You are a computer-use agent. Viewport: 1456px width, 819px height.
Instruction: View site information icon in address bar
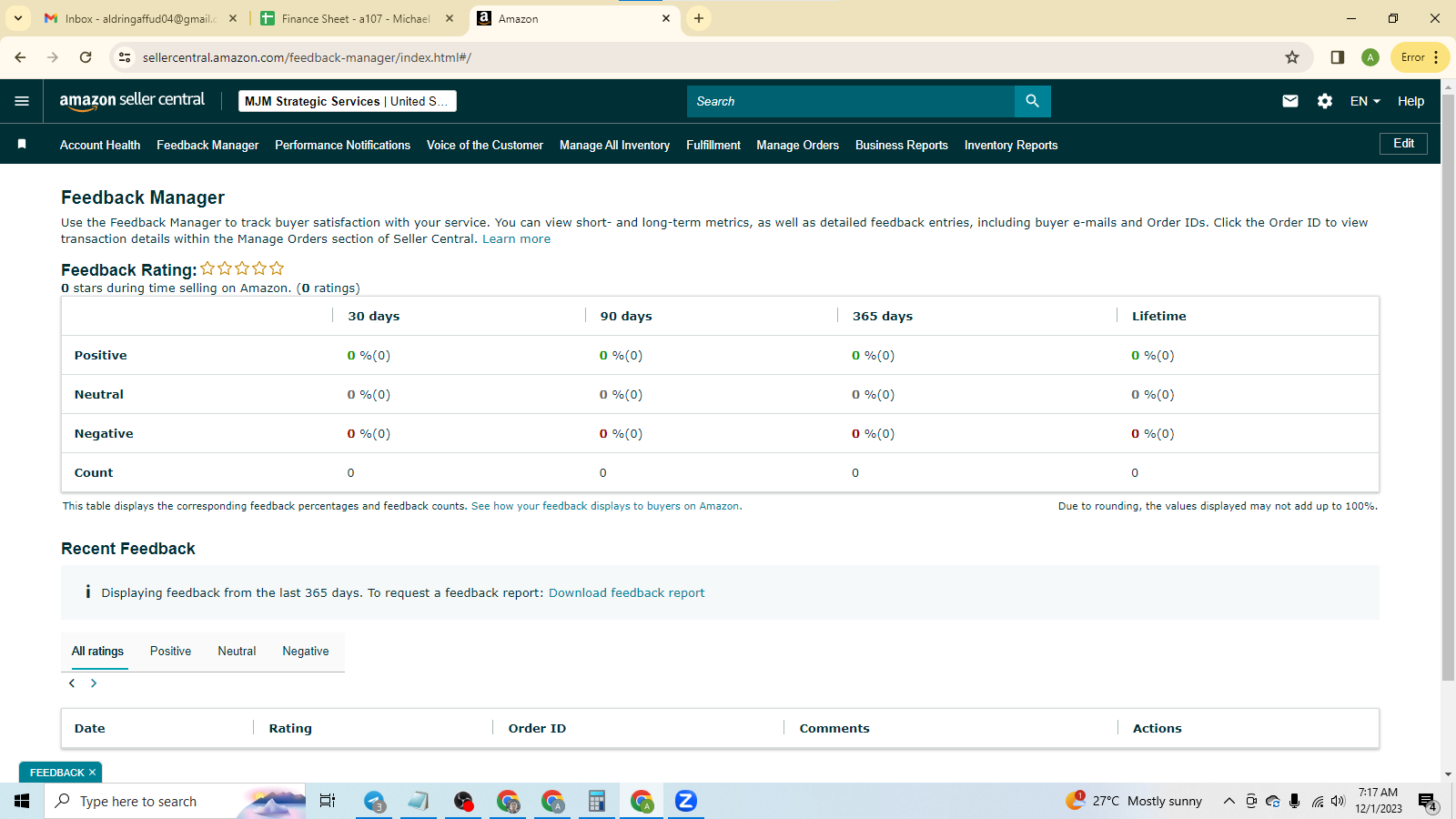(126, 57)
